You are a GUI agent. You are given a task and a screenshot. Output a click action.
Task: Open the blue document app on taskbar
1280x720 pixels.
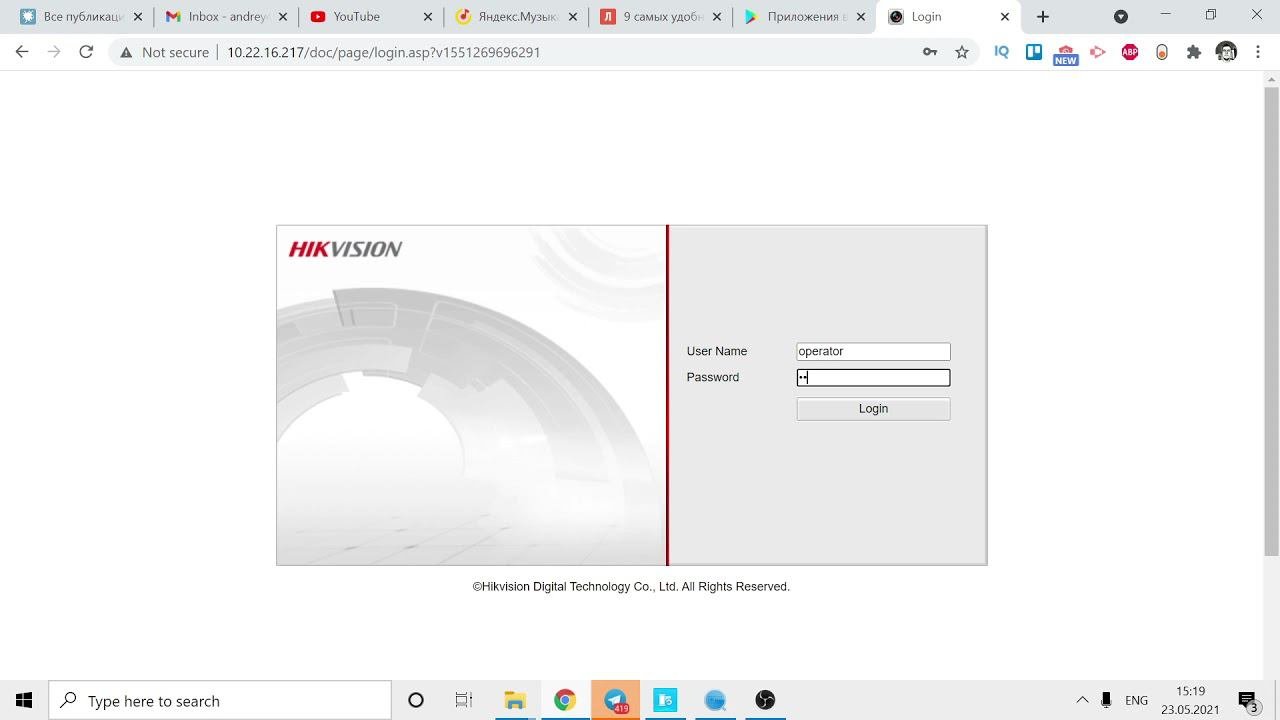click(x=665, y=700)
